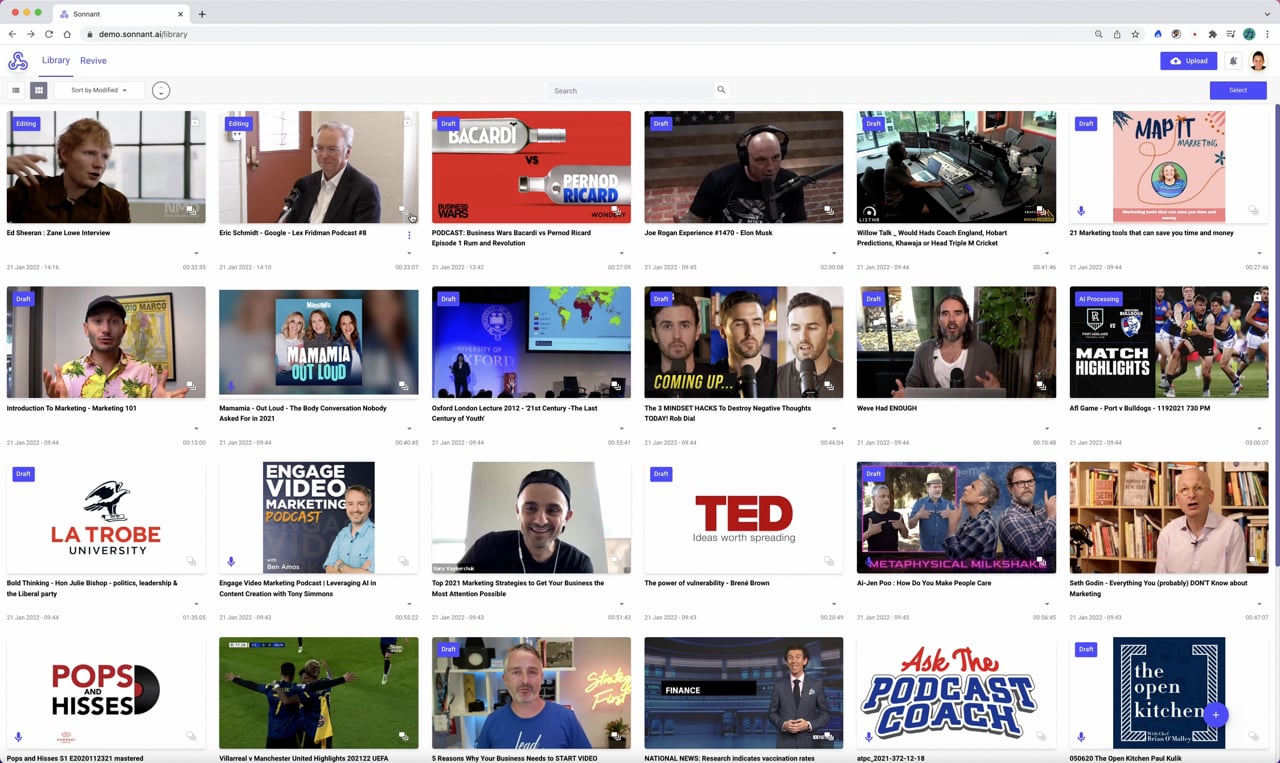Open the Metaphysical Milkshake thumbnail

[956, 517]
